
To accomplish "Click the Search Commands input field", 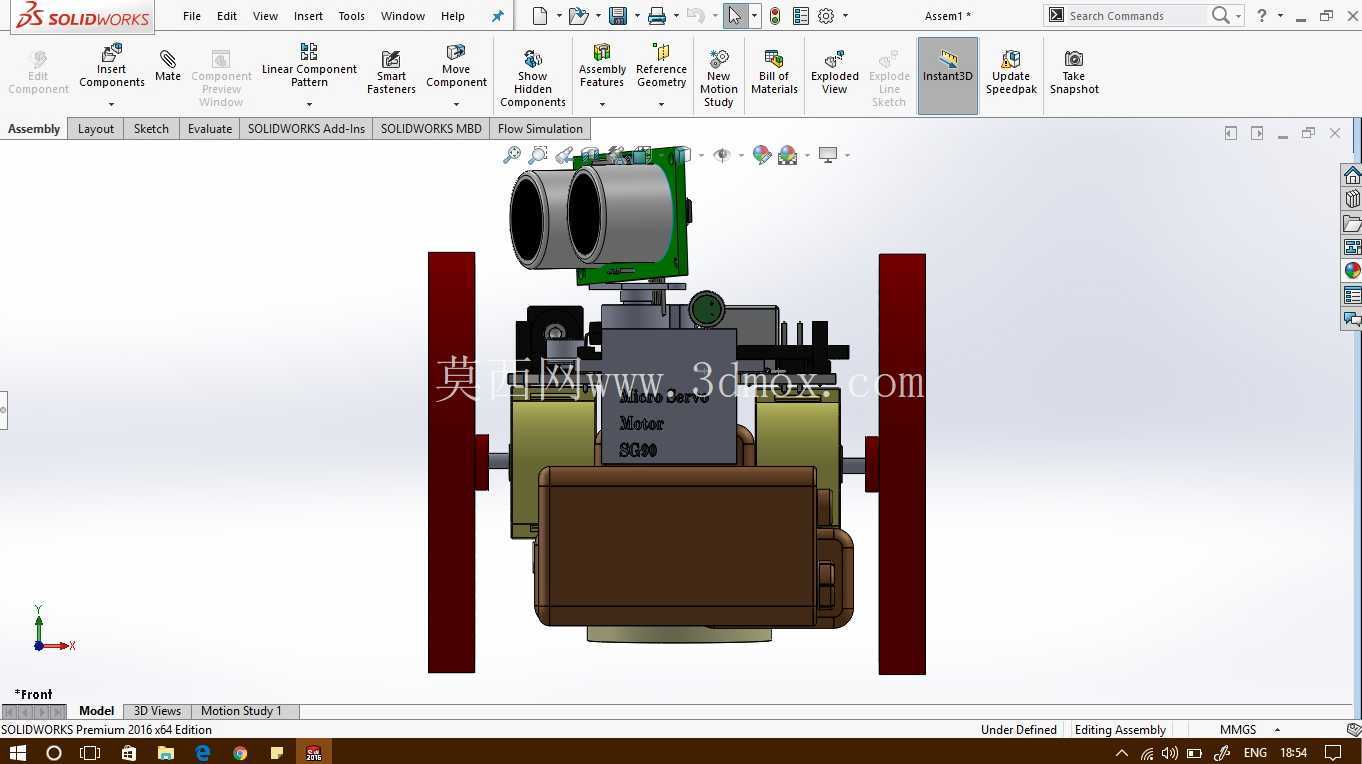I will [1136, 16].
